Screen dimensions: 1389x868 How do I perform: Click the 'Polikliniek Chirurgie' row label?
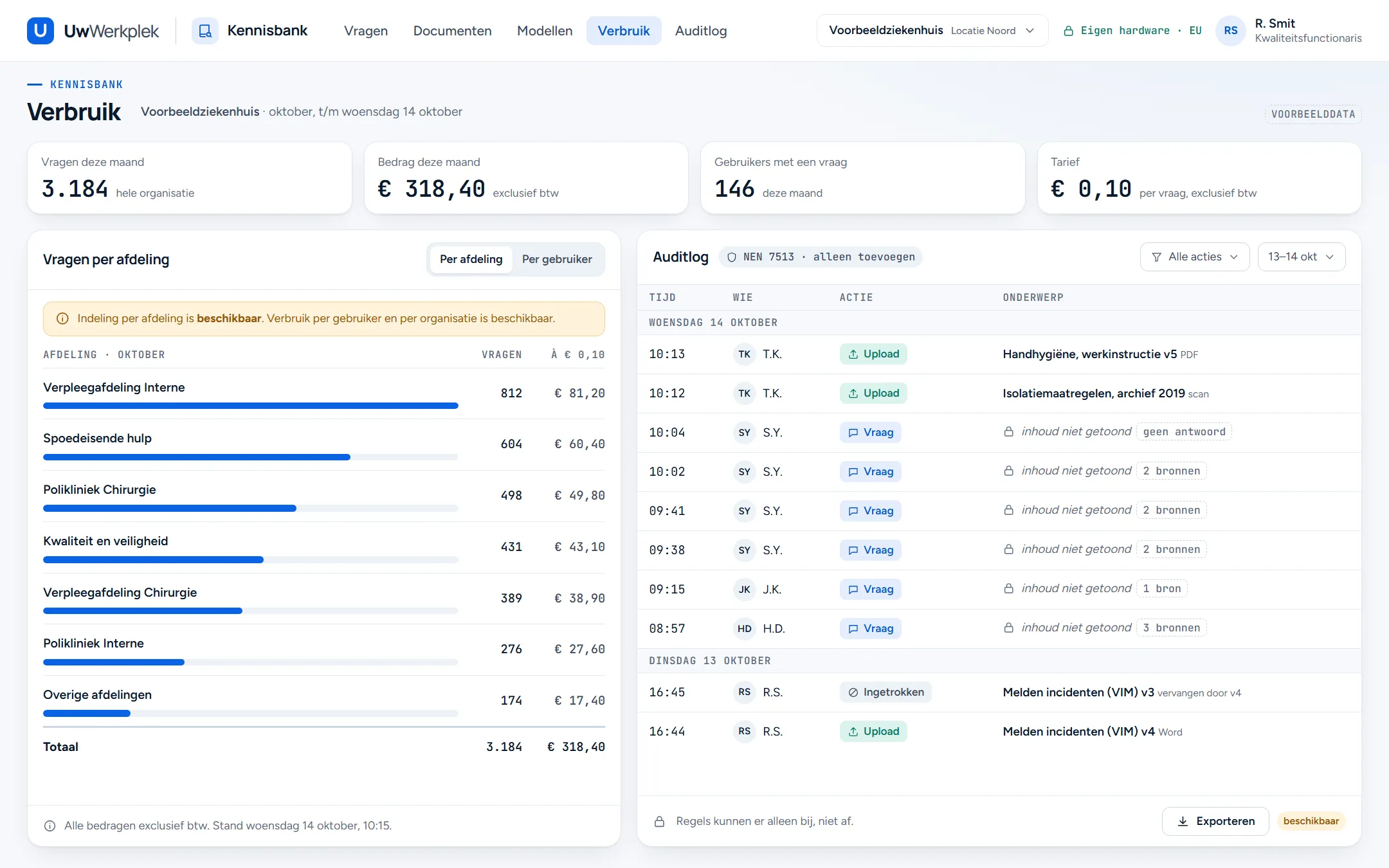tap(100, 490)
